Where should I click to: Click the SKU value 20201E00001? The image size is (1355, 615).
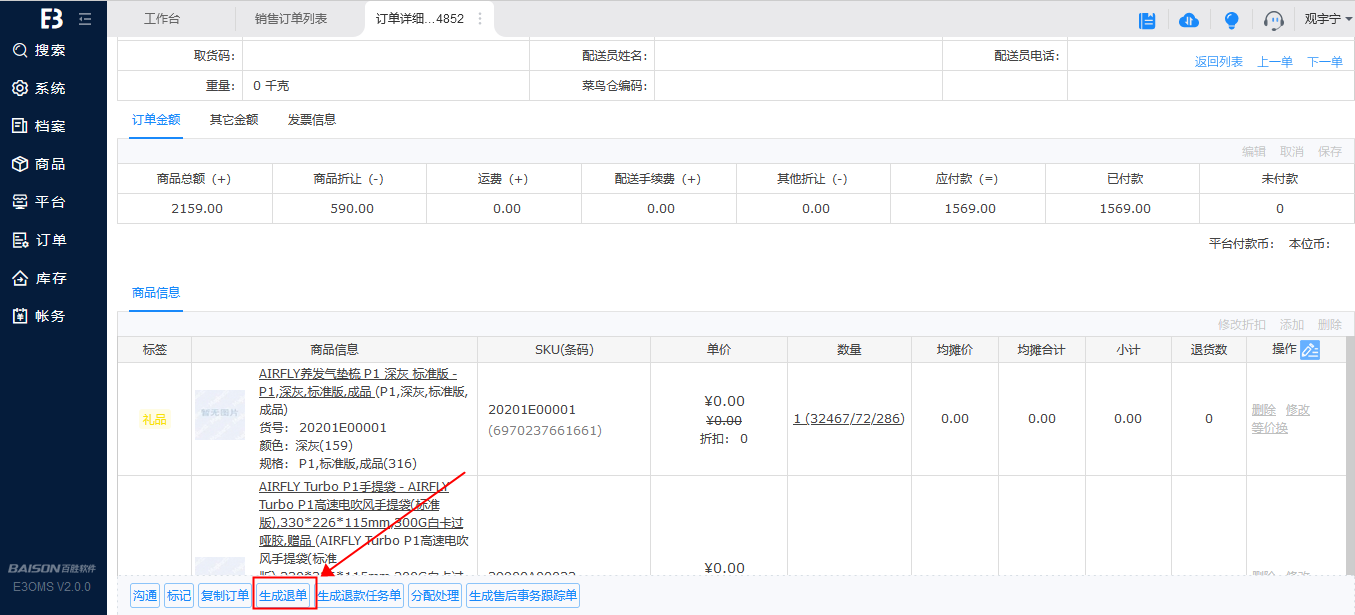pyautogui.click(x=532, y=410)
